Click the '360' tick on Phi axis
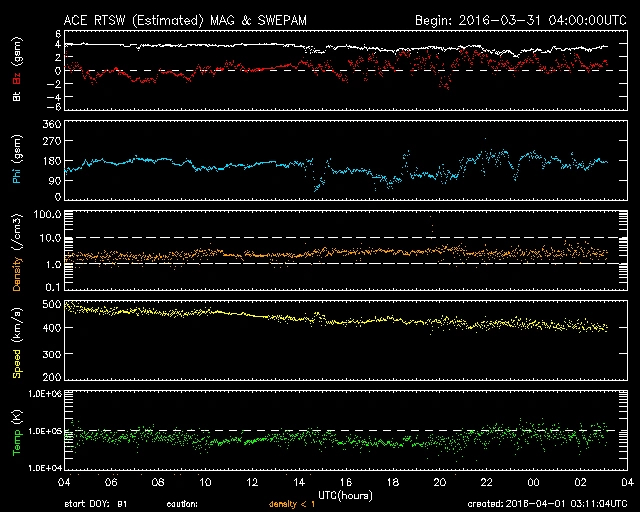The image size is (640, 512). (x=51, y=124)
